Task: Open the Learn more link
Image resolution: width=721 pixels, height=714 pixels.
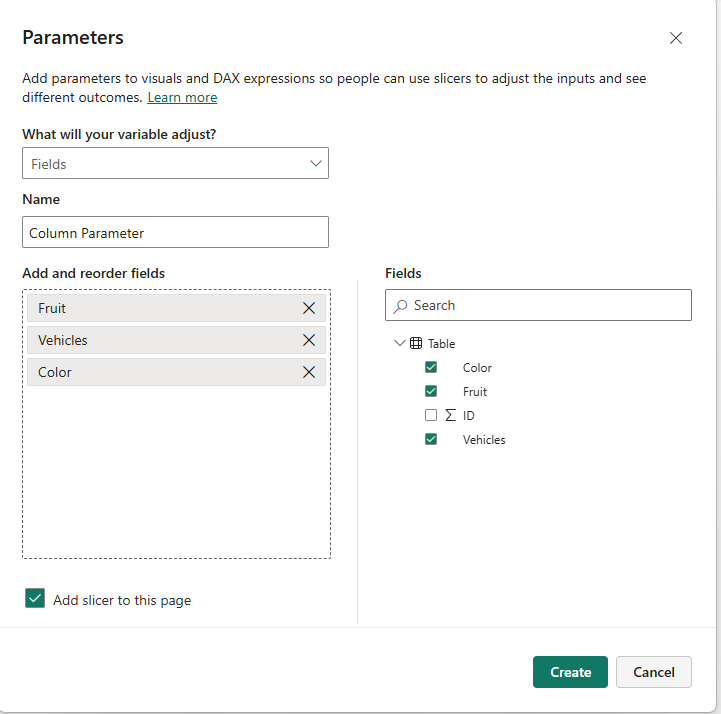Action: (182, 97)
